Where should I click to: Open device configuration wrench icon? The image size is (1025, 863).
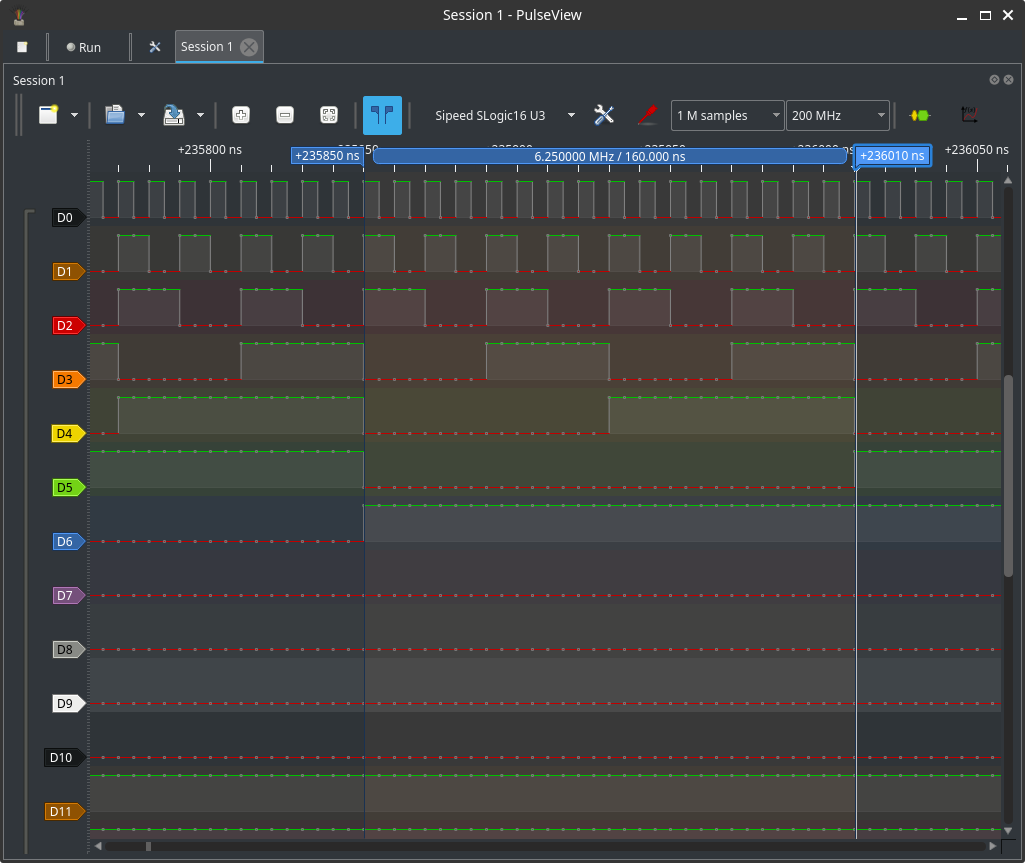click(604, 115)
